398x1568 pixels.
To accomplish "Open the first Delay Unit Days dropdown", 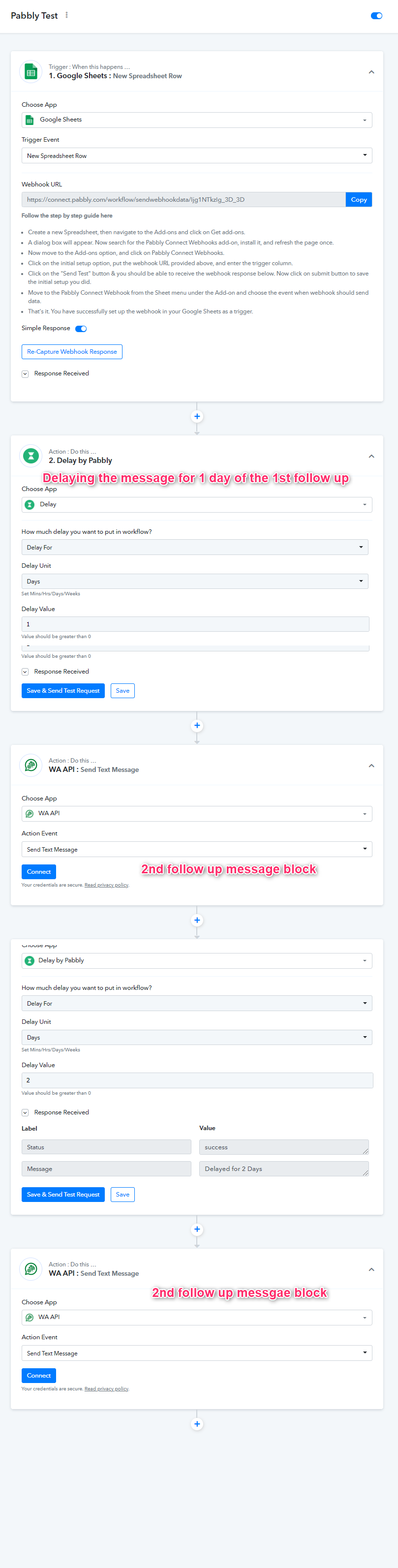I will [195, 582].
